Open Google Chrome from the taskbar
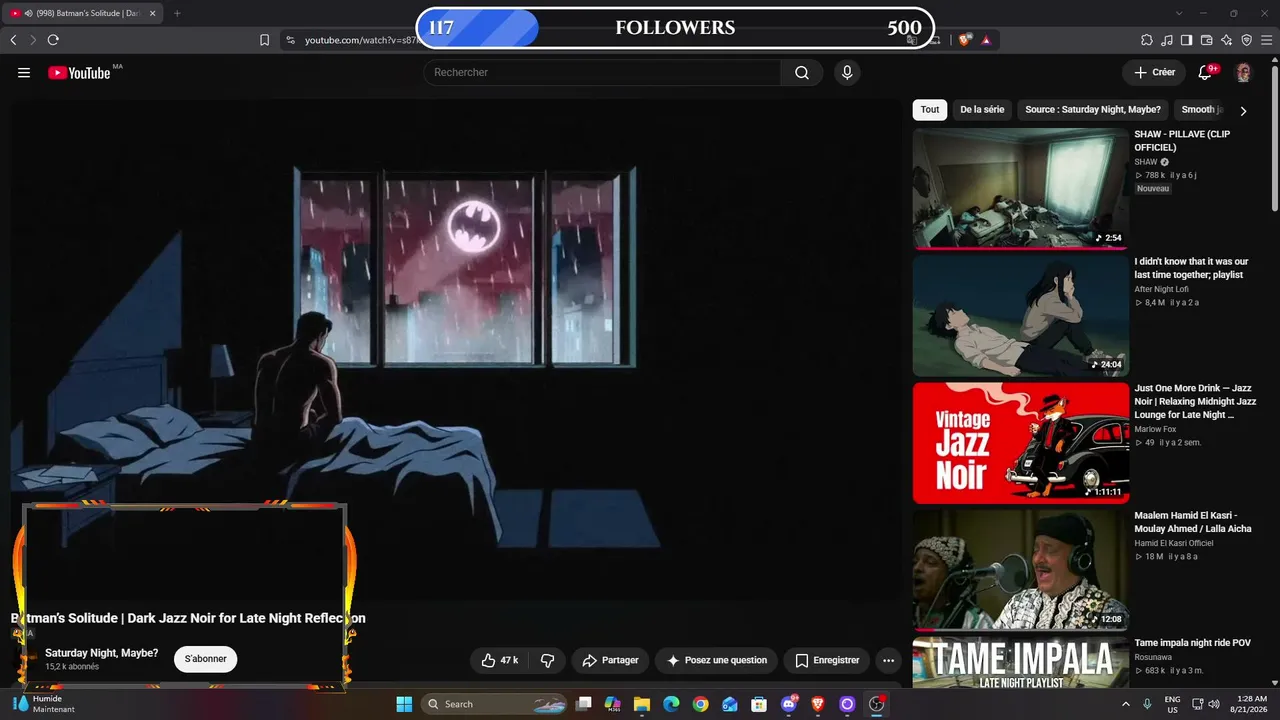1280x720 pixels. [x=700, y=704]
